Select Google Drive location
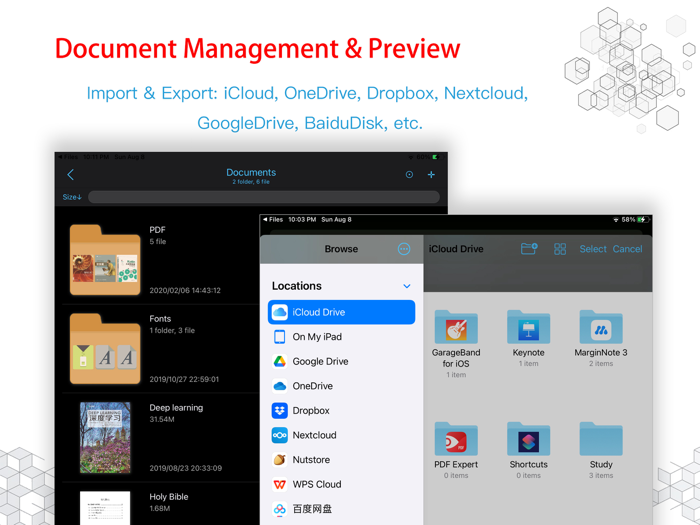This screenshot has height=525, width=700. tap(342, 361)
